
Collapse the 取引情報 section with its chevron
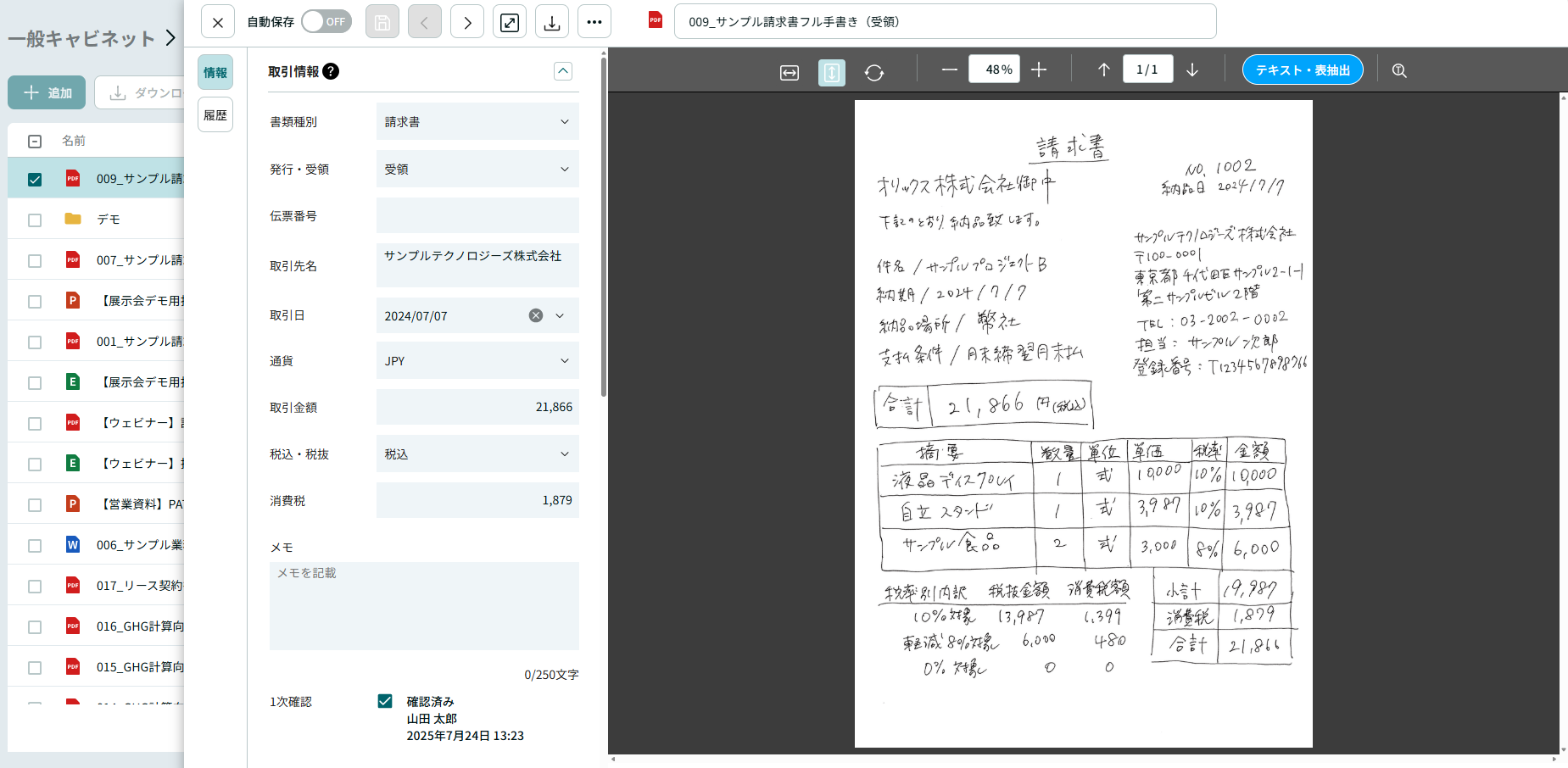[x=562, y=71]
